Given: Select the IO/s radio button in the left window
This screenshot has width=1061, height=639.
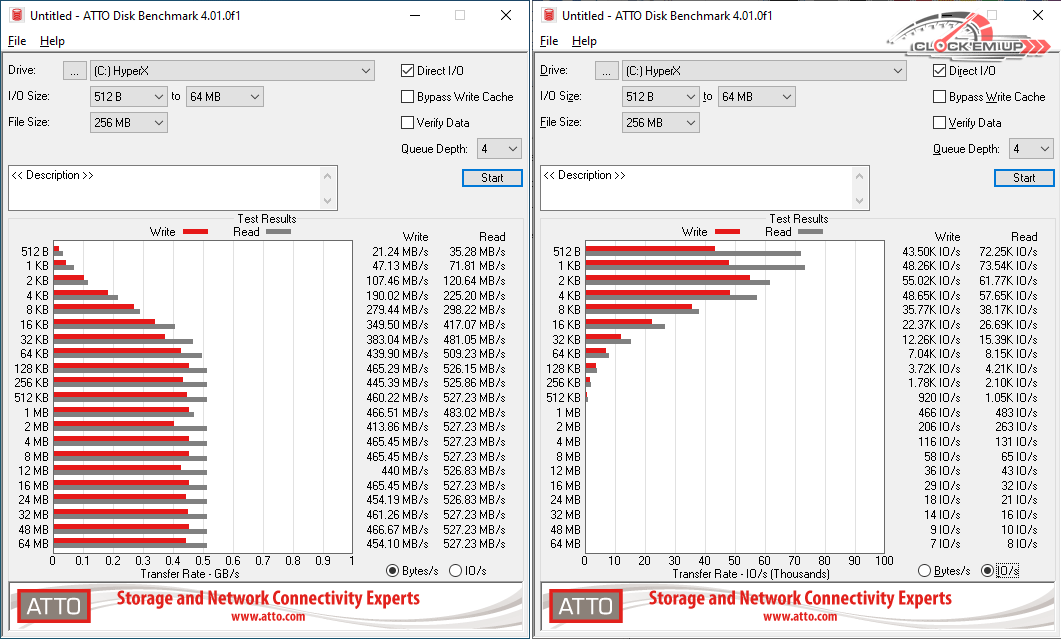Looking at the screenshot, I should [456, 571].
